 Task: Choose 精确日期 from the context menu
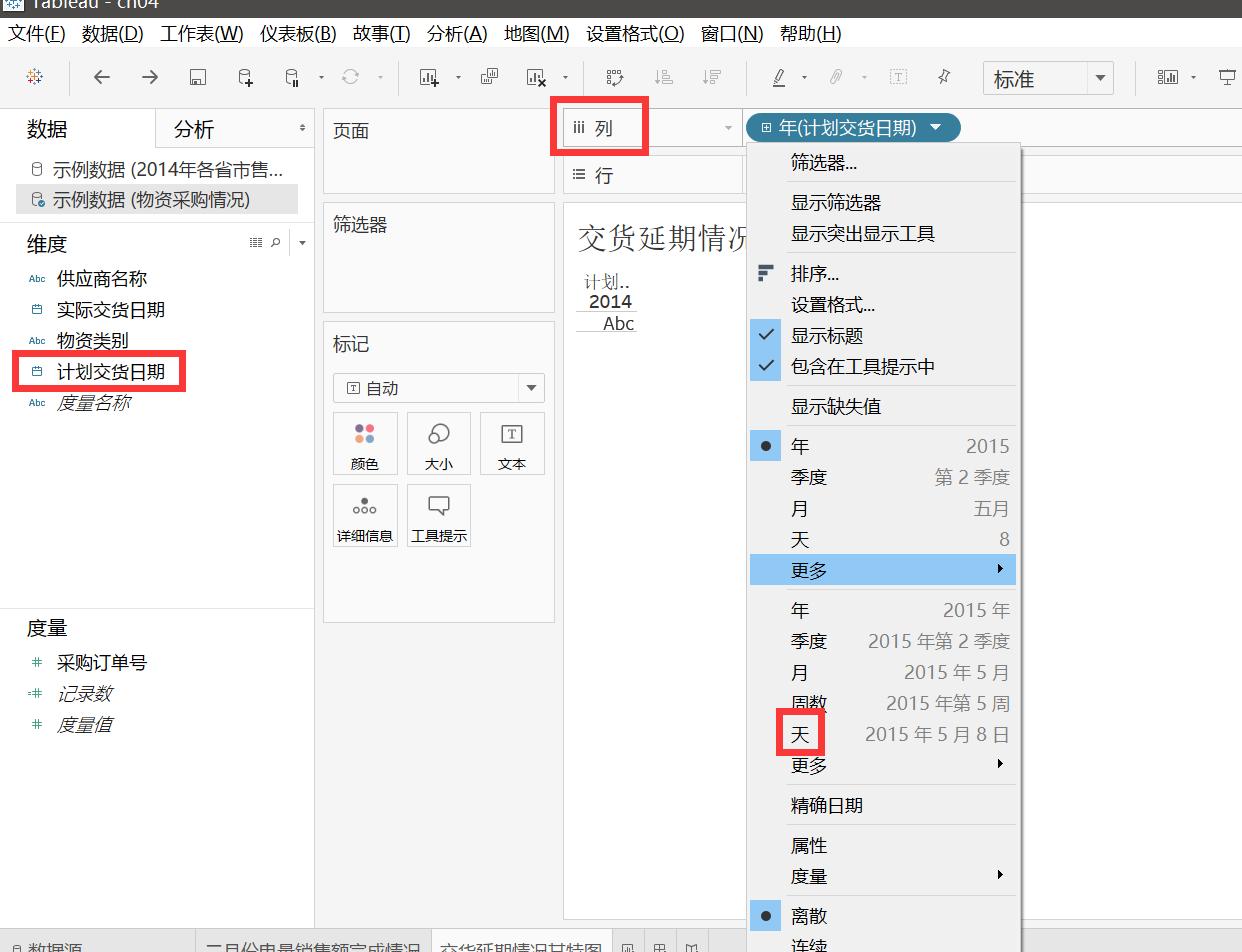point(826,805)
